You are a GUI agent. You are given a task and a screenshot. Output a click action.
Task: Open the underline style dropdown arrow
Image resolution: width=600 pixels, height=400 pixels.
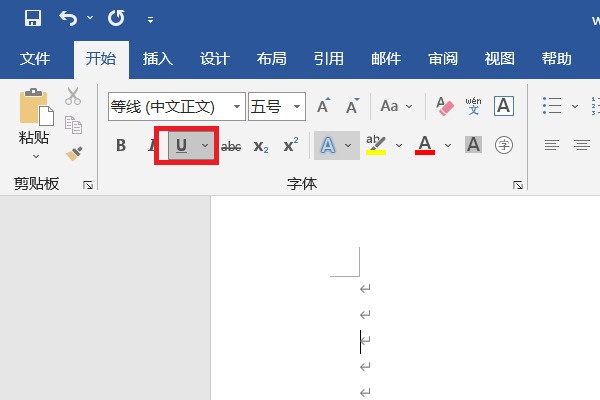tap(205, 145)
